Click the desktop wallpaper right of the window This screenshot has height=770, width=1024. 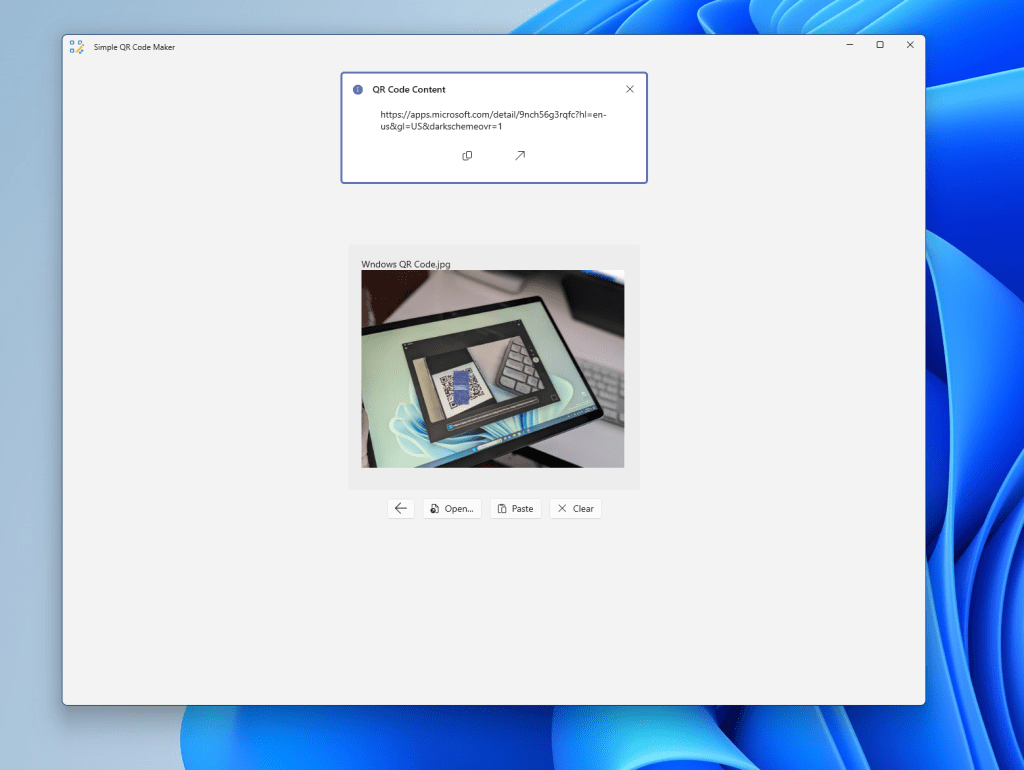click(x=975, y=400)
